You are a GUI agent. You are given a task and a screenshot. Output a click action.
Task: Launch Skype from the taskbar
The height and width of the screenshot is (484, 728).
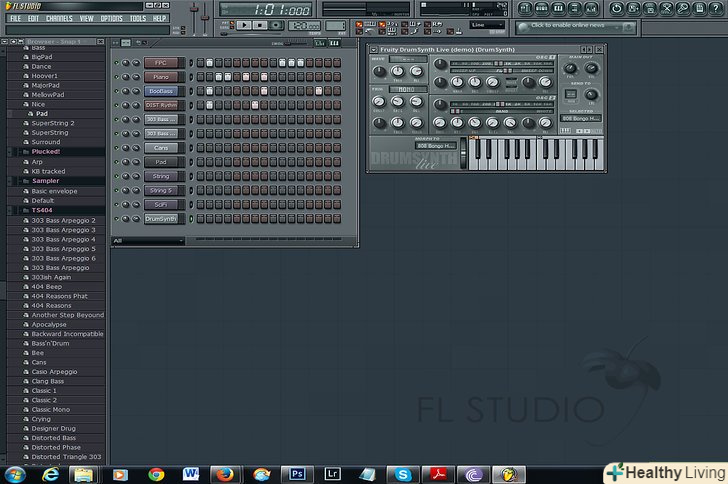tap(402, 474)
